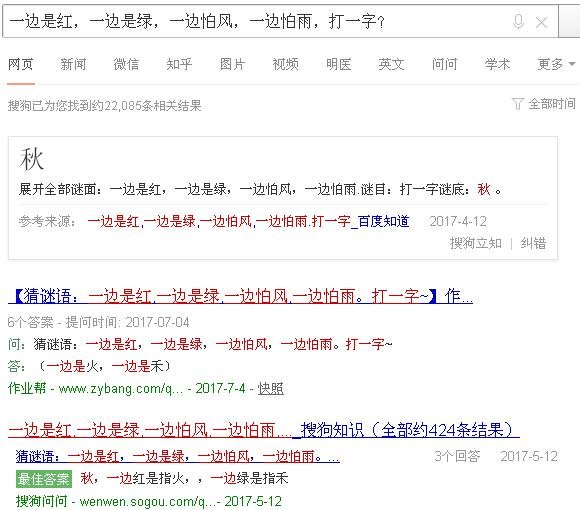Click the 纠错 report error link

pos(533,243)
